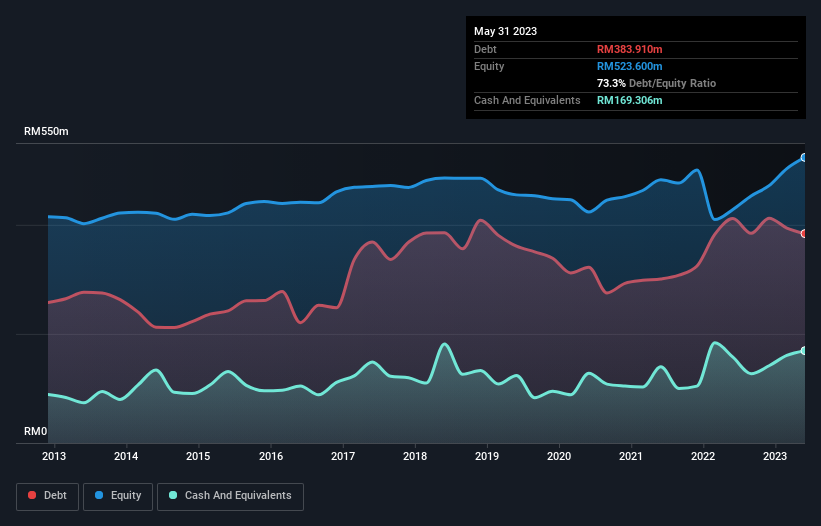Click the 2015 x-axis label
This screenshot has height=526, width=821.
pos(198,456)
